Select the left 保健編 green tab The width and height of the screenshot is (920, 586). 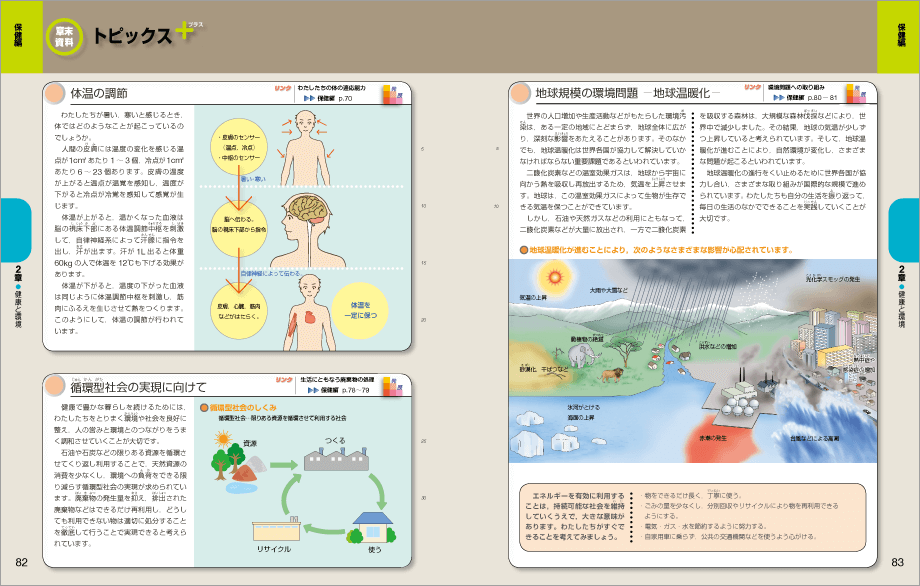21,36
